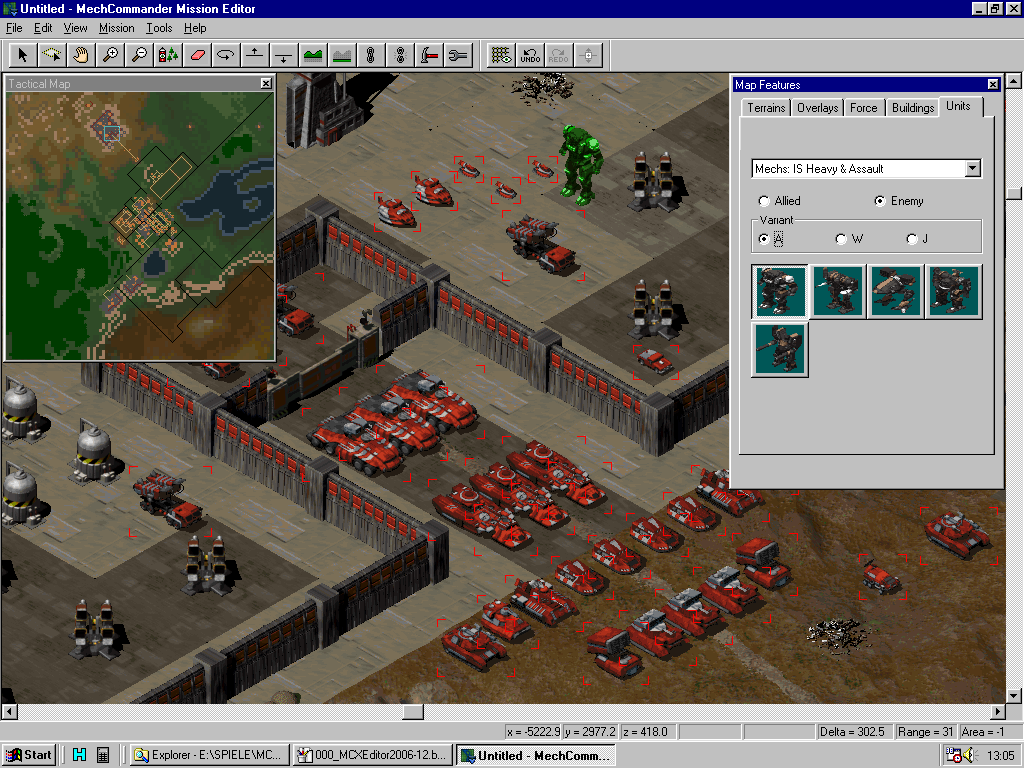Viewport: 1024px width, 768px height.
Task: Click the blue H quick launch icon
Action: [x=79, y=755]
